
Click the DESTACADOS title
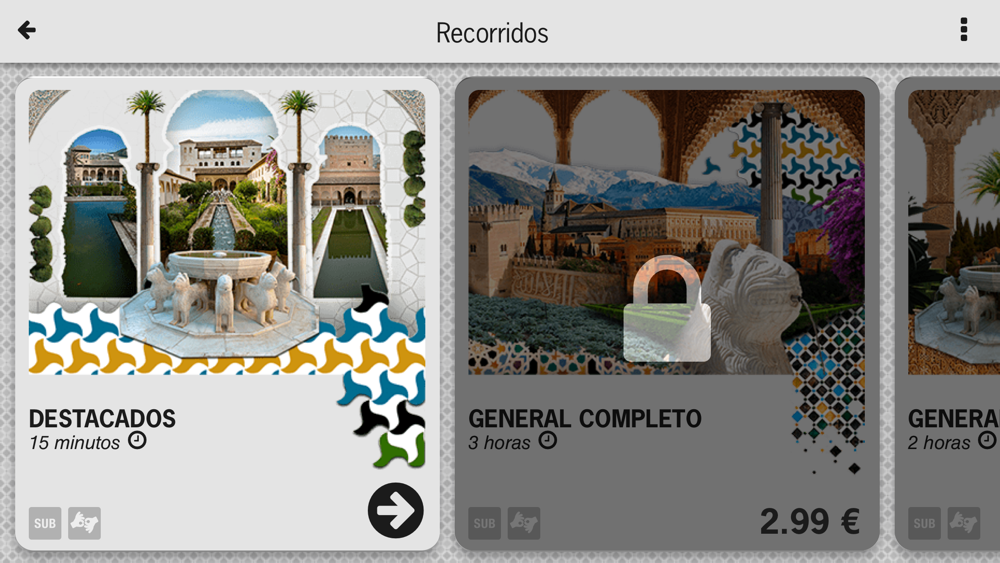(x=102, y=418)
